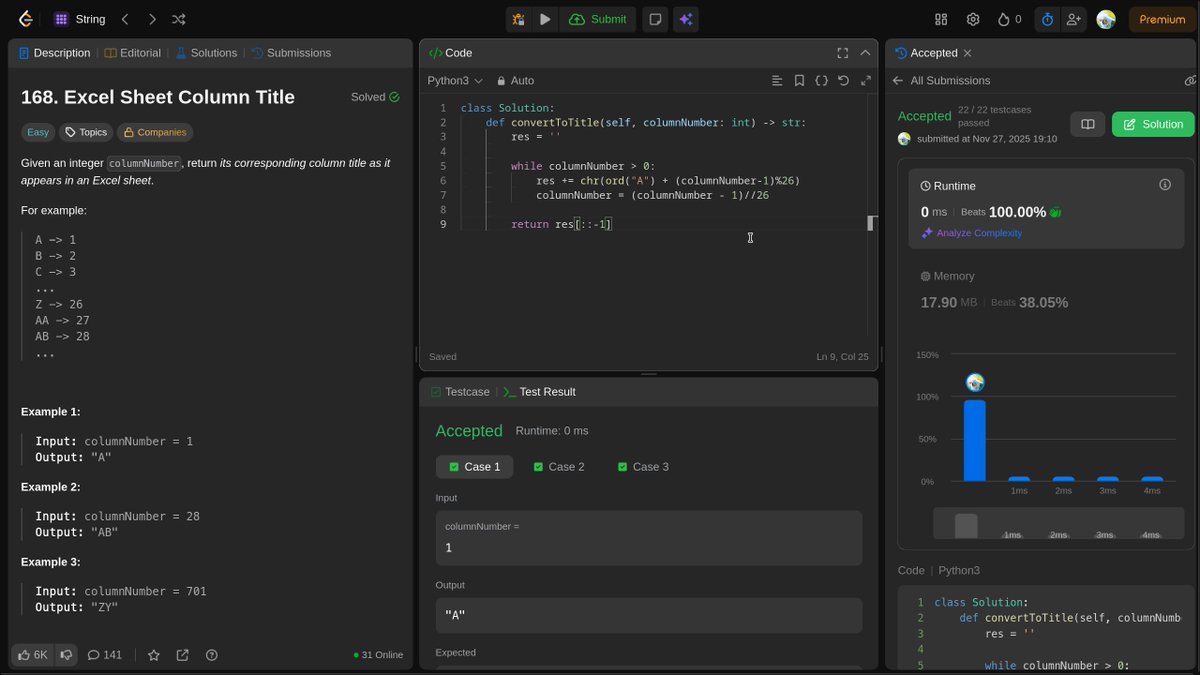The image size is (1200, 675).
Task: Dislike the problem with thumbs down
Action: click(66, 655)
